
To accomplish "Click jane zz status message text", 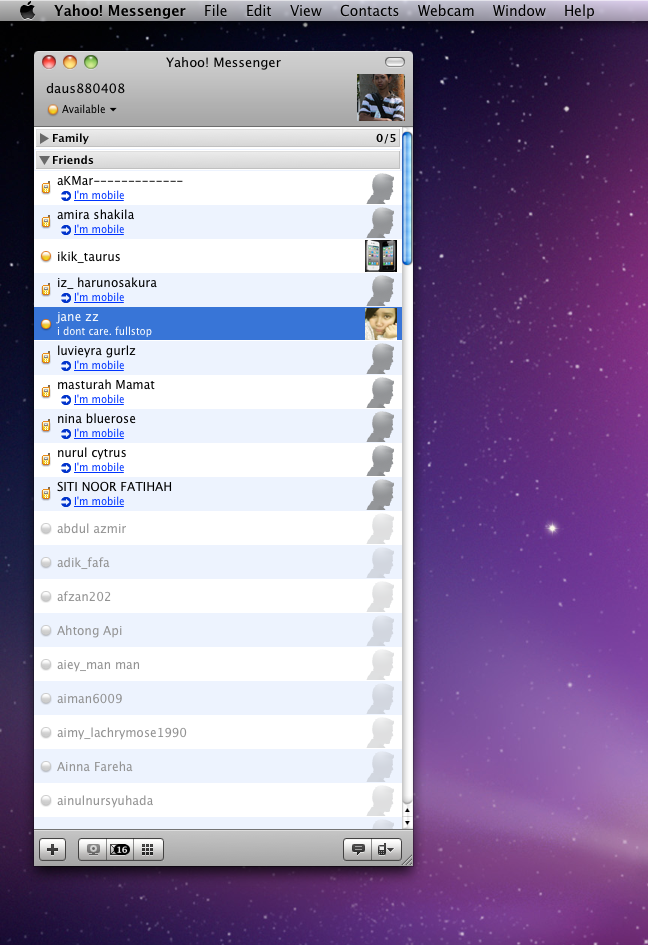I will point(104,331).
